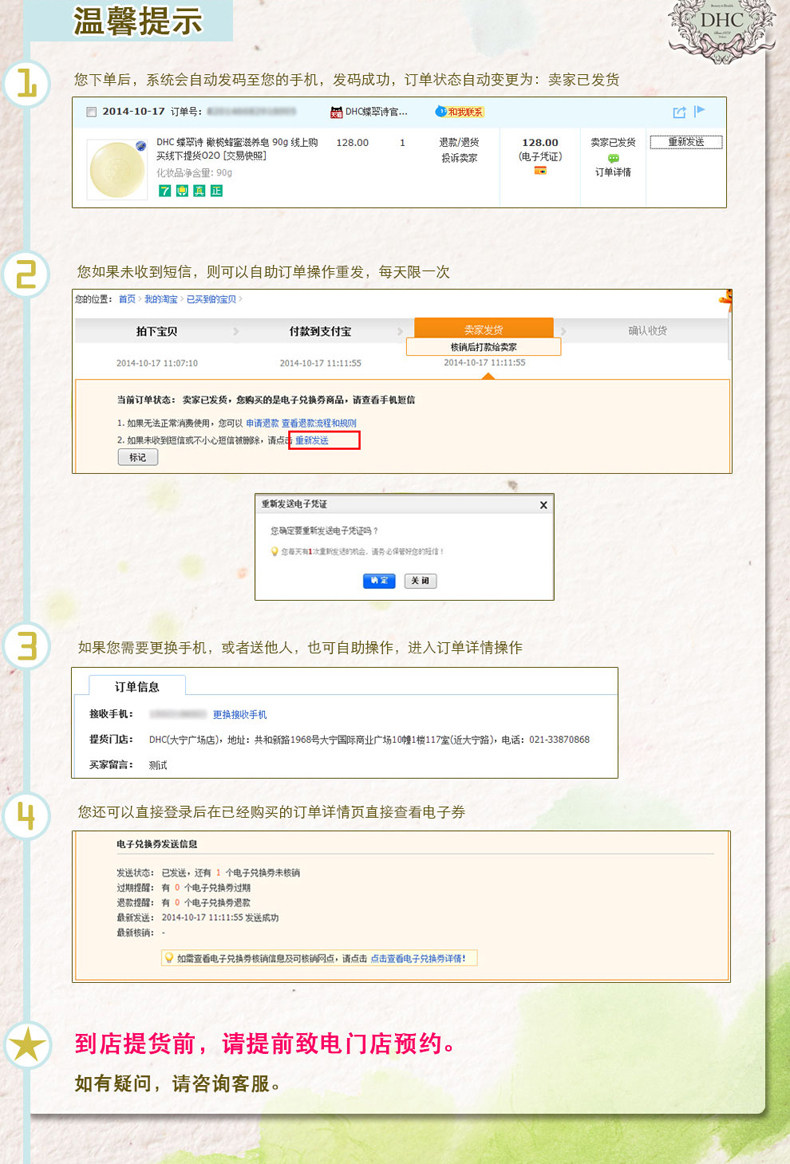The image size is (790, 1164).
Task: Click 确定 in the resend voucher dialog
Action: [x=379, y=581]
